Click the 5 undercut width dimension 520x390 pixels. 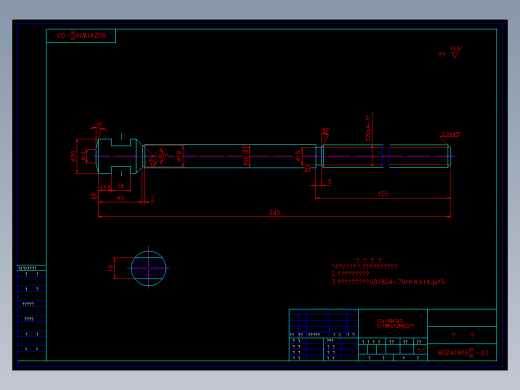[x=329, y=182]
